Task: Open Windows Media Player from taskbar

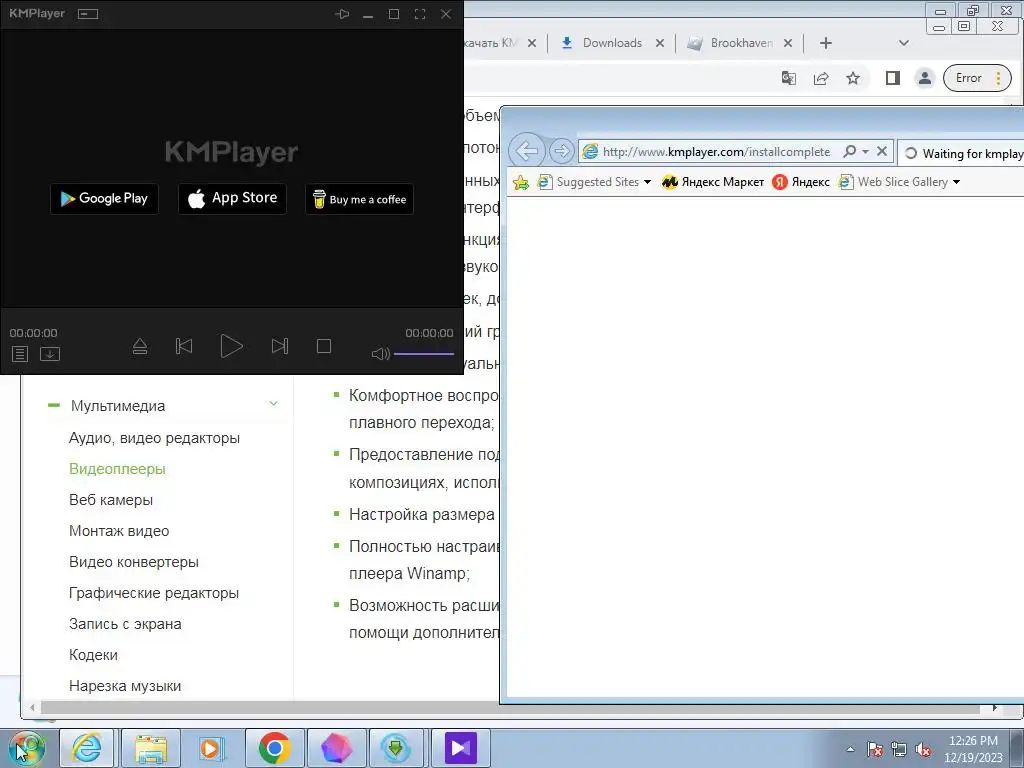Action: pos(211,748)
